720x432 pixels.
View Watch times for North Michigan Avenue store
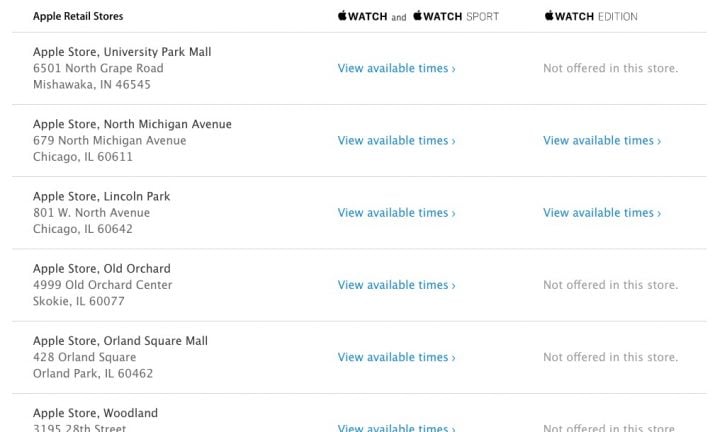coord(397,140)
